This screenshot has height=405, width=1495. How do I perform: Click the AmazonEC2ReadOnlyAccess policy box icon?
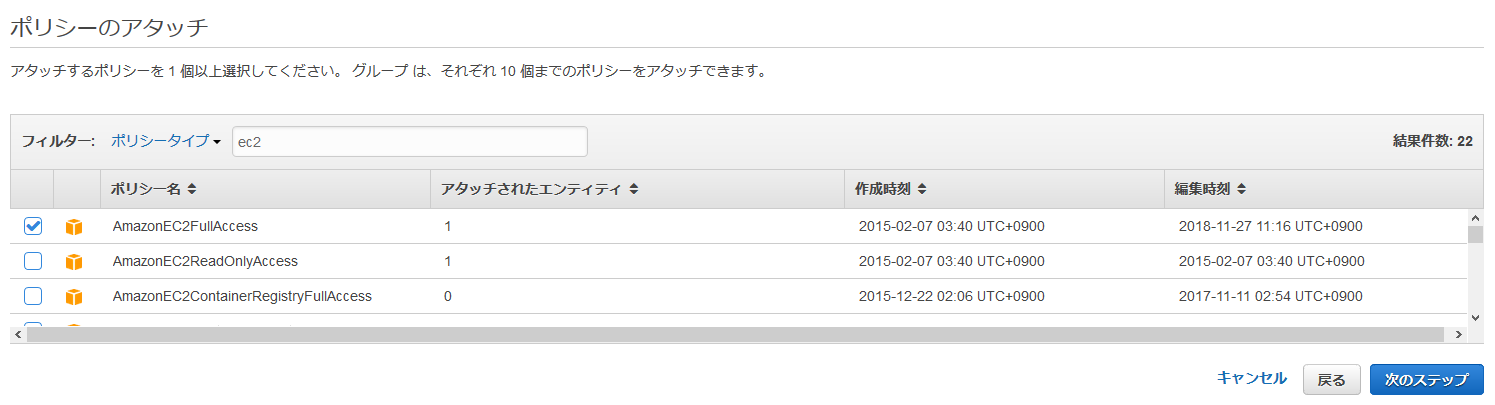73,262
